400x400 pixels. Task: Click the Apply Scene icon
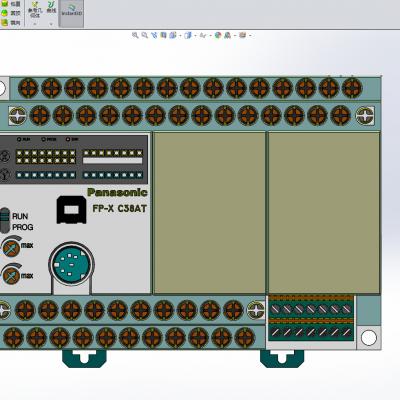(227, 35)
